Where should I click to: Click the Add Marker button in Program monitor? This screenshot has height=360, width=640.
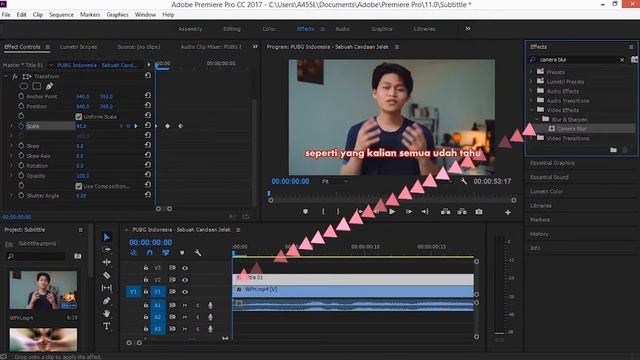coord(305,211)
